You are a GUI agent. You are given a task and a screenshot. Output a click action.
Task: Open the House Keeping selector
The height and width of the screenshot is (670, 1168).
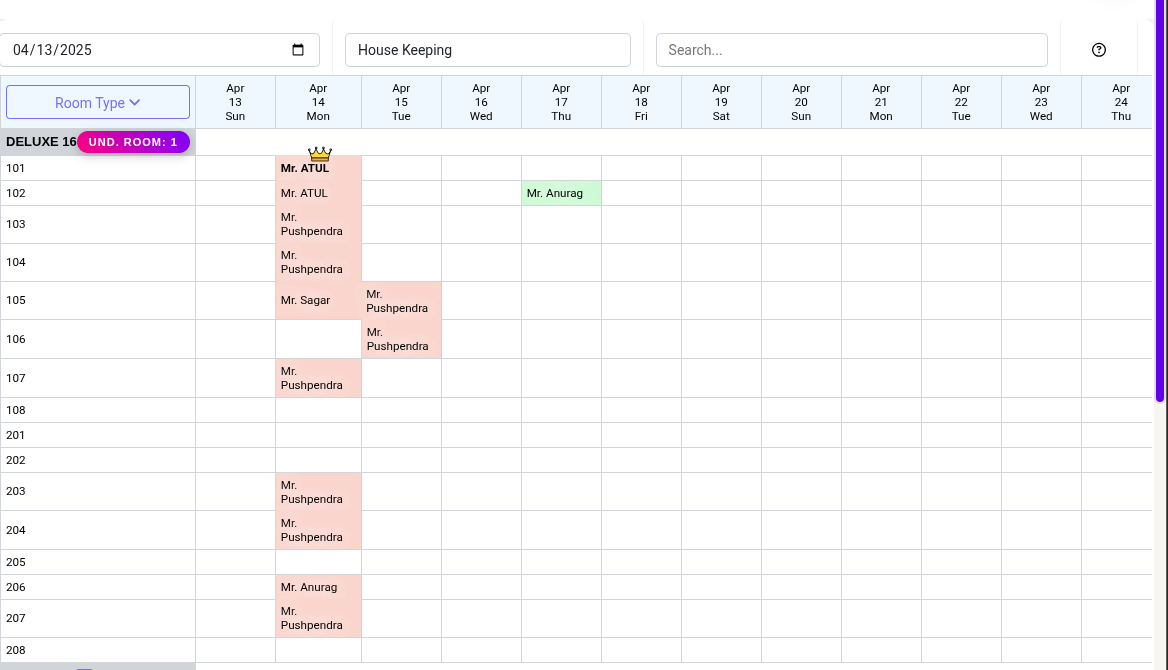point(487,49)
